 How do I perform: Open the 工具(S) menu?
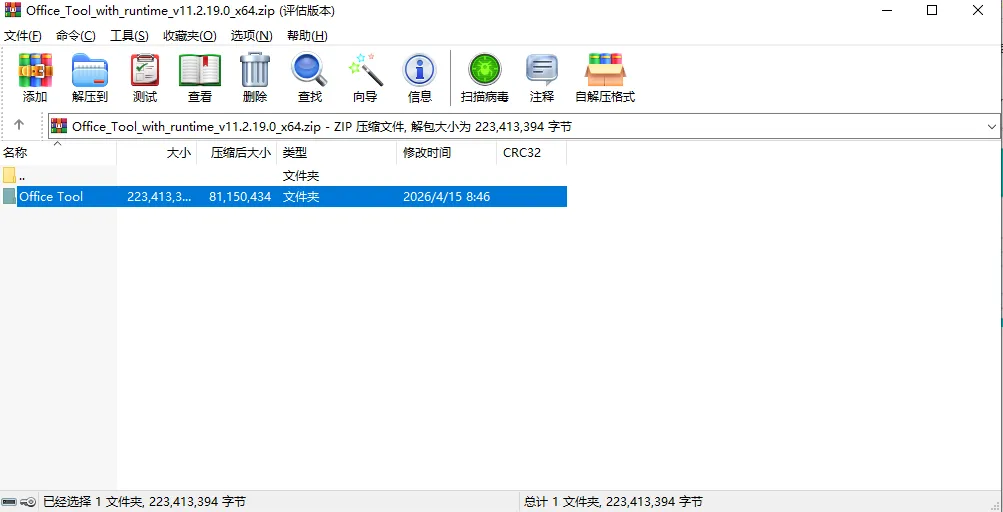129,36
